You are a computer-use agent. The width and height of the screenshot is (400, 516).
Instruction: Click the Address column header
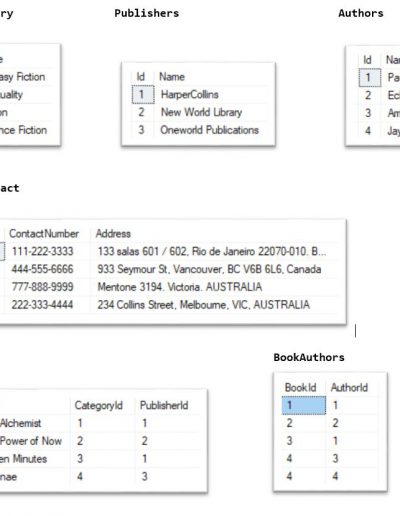coord(113,233)
